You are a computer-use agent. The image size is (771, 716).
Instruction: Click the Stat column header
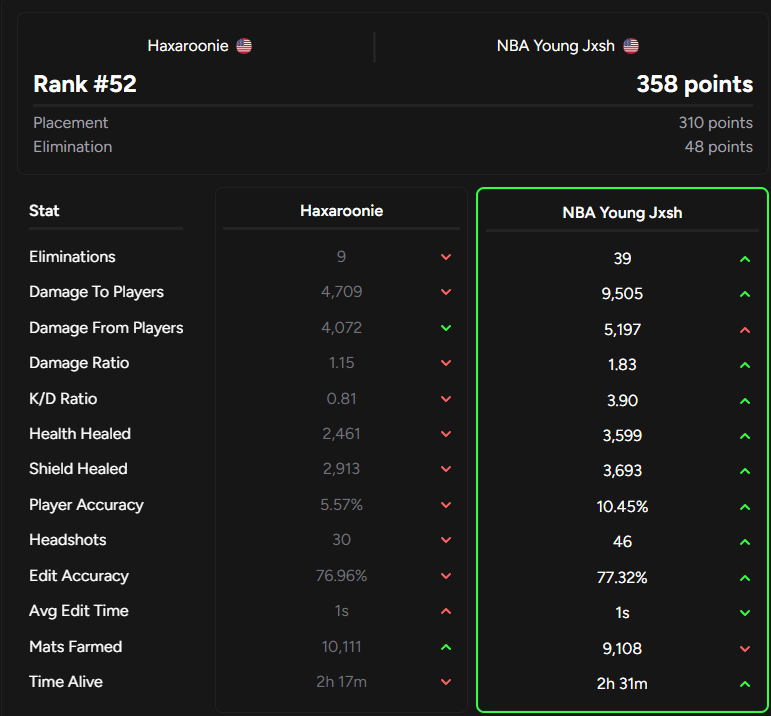pos(44,210)
